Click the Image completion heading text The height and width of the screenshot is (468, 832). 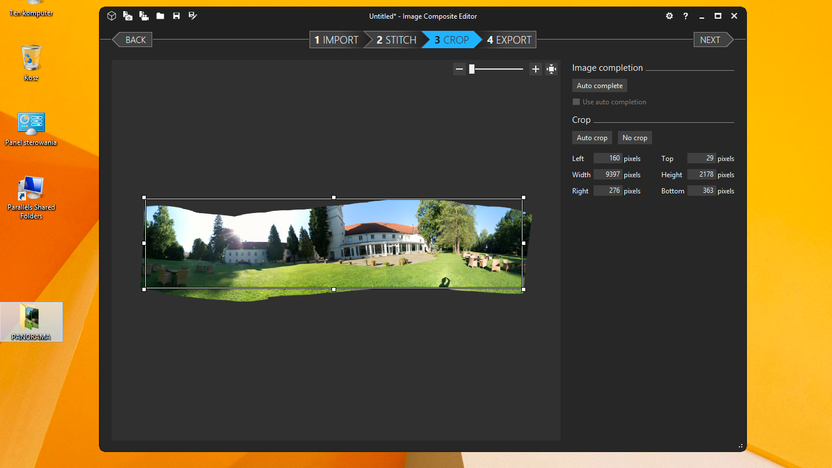(x=607, y=68)
